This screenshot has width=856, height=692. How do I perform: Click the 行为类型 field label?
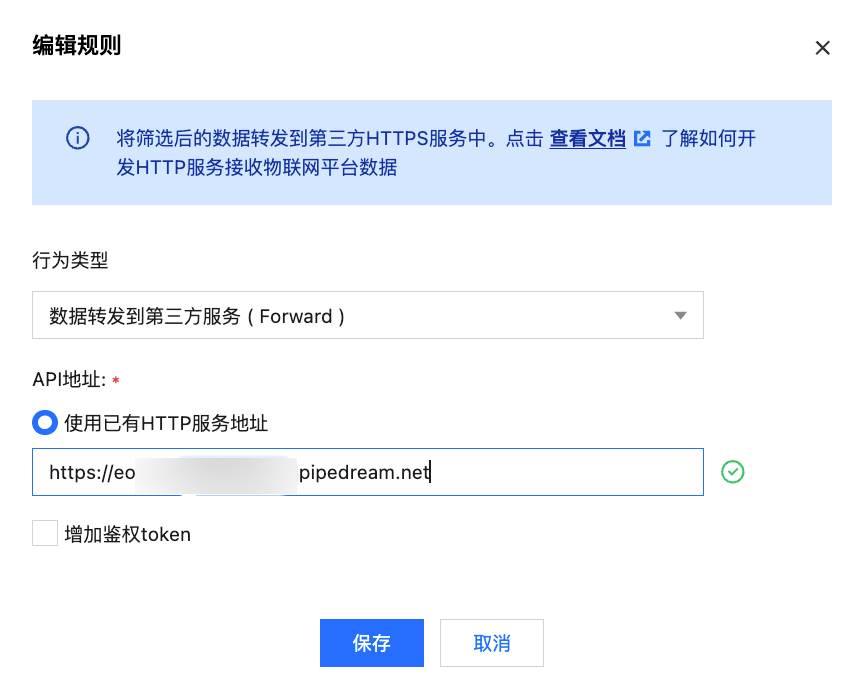tap(70, 261)
